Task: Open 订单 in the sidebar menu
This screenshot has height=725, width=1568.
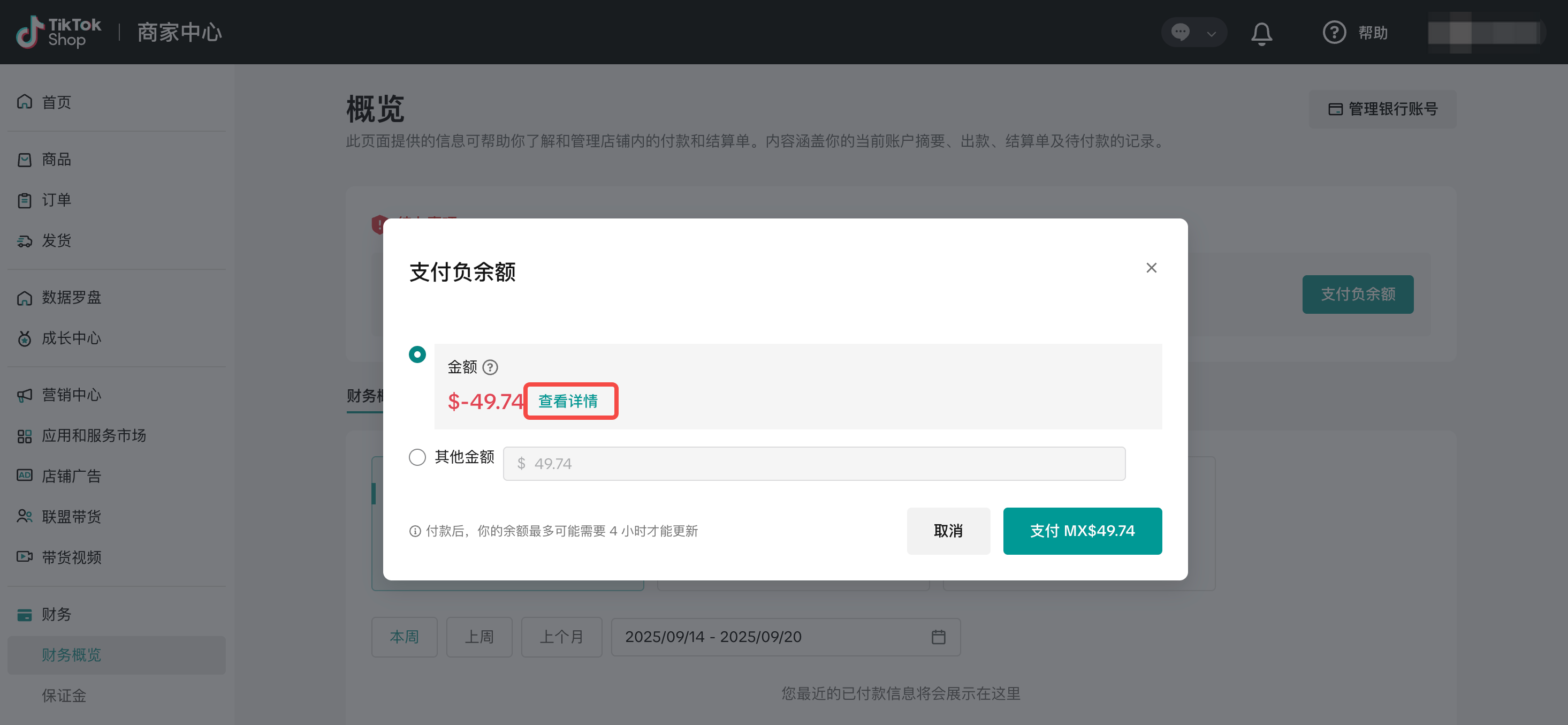Action: (56, 200)
